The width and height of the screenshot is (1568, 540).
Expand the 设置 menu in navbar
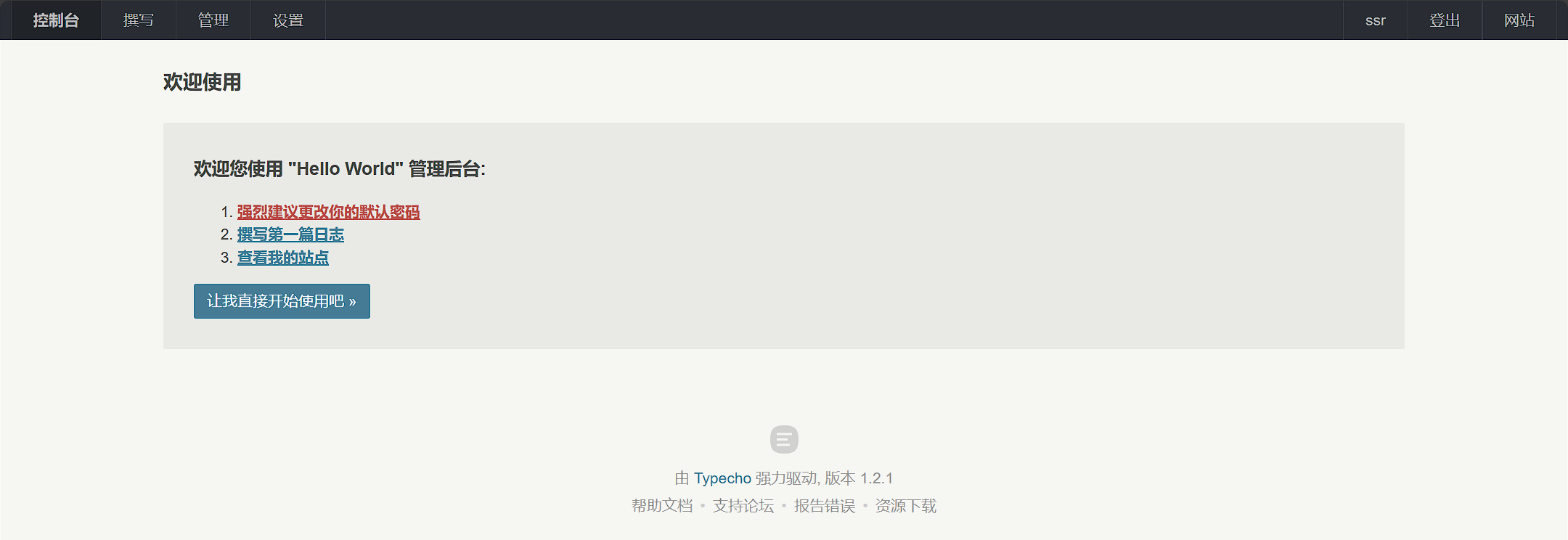tap(288, 20)
